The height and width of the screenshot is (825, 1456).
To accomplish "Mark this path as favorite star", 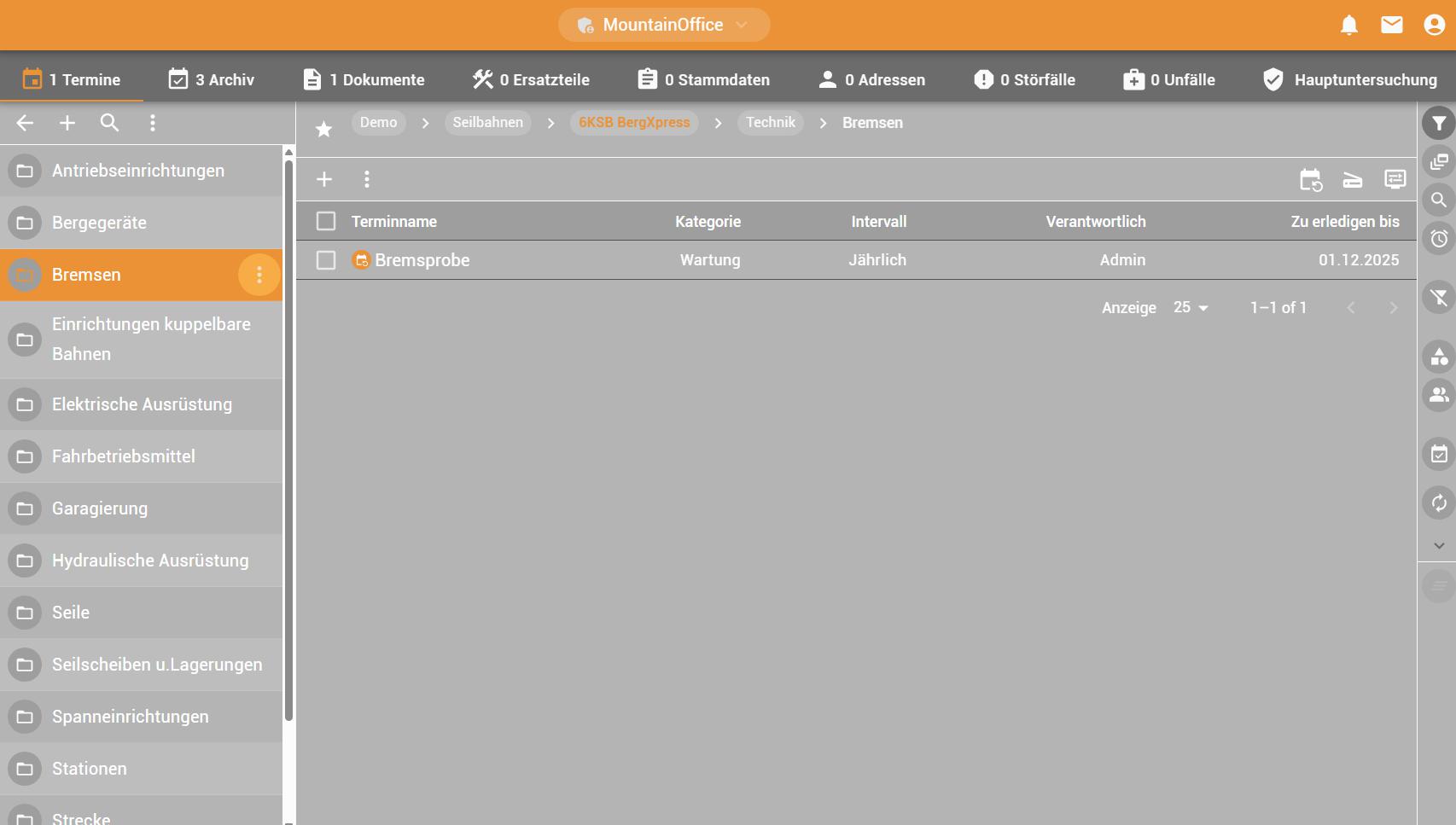I will pyautogui.click(x=323, y=129).
